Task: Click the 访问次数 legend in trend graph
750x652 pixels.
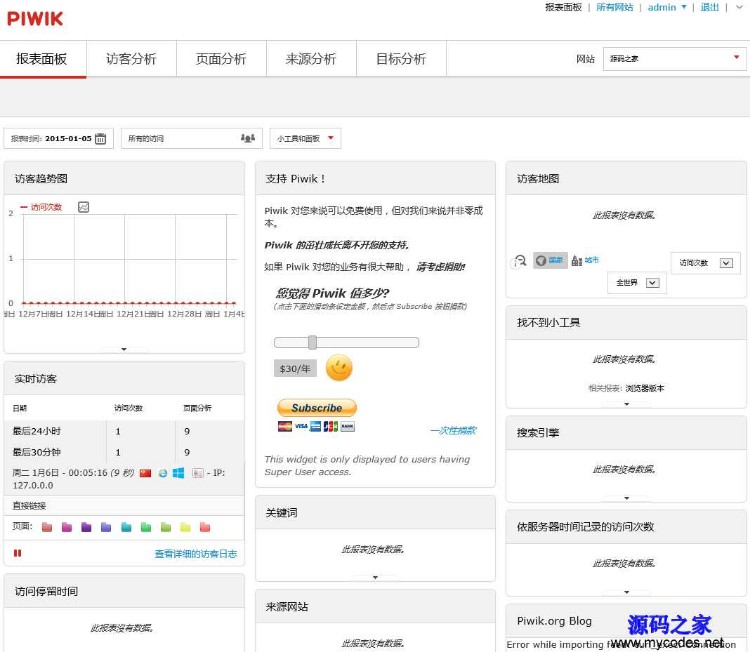Action: (x=41, y=207)
